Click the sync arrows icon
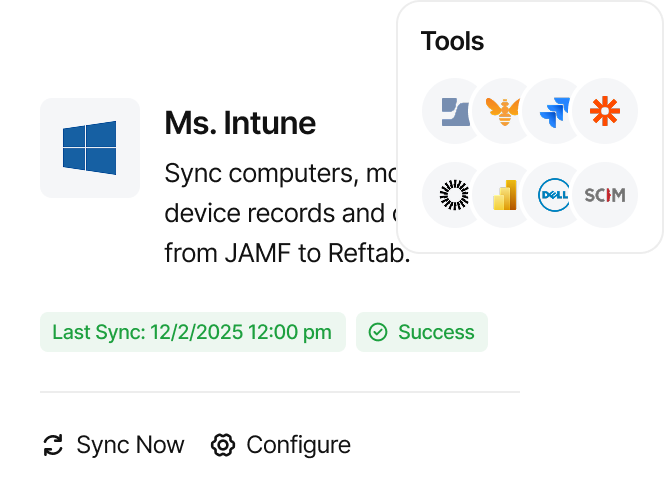The height and width of the screenshot is (498, 664). 53,445
